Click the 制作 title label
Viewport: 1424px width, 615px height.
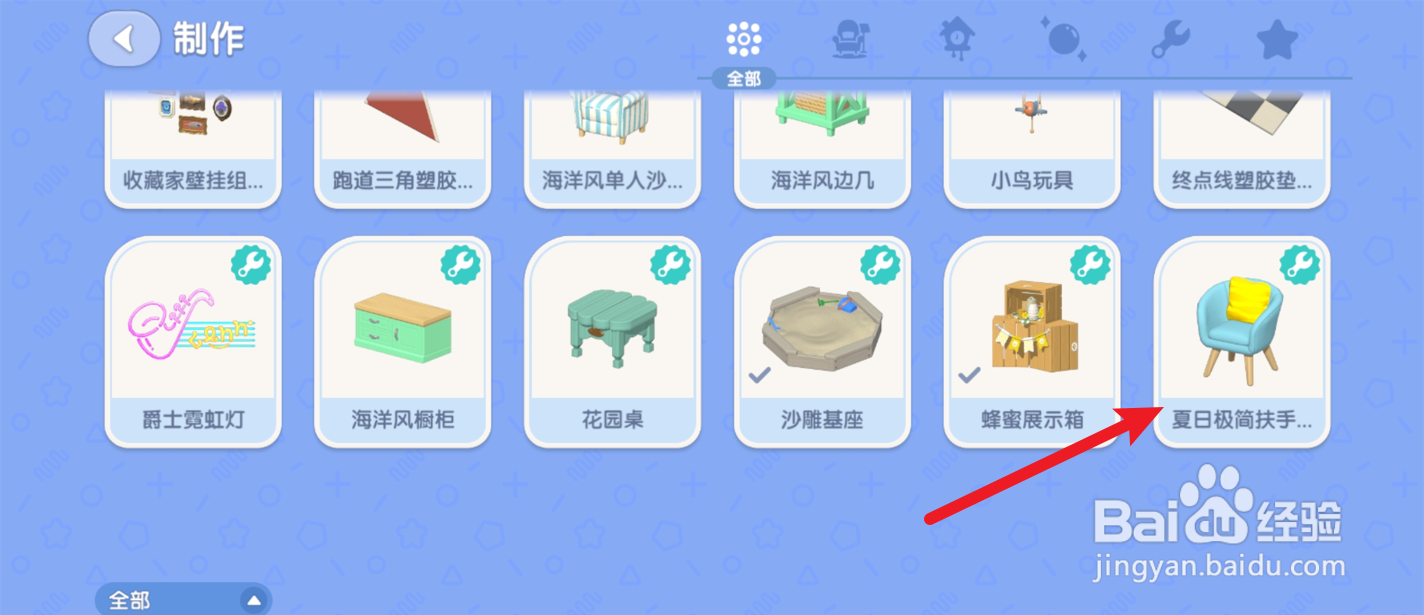tap(208, 39)
